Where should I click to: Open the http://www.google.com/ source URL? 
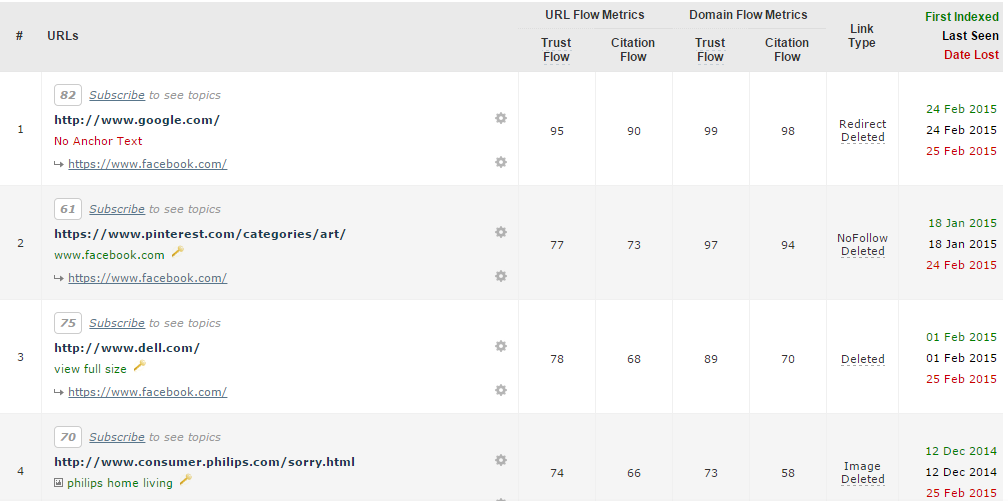point(137,120)
